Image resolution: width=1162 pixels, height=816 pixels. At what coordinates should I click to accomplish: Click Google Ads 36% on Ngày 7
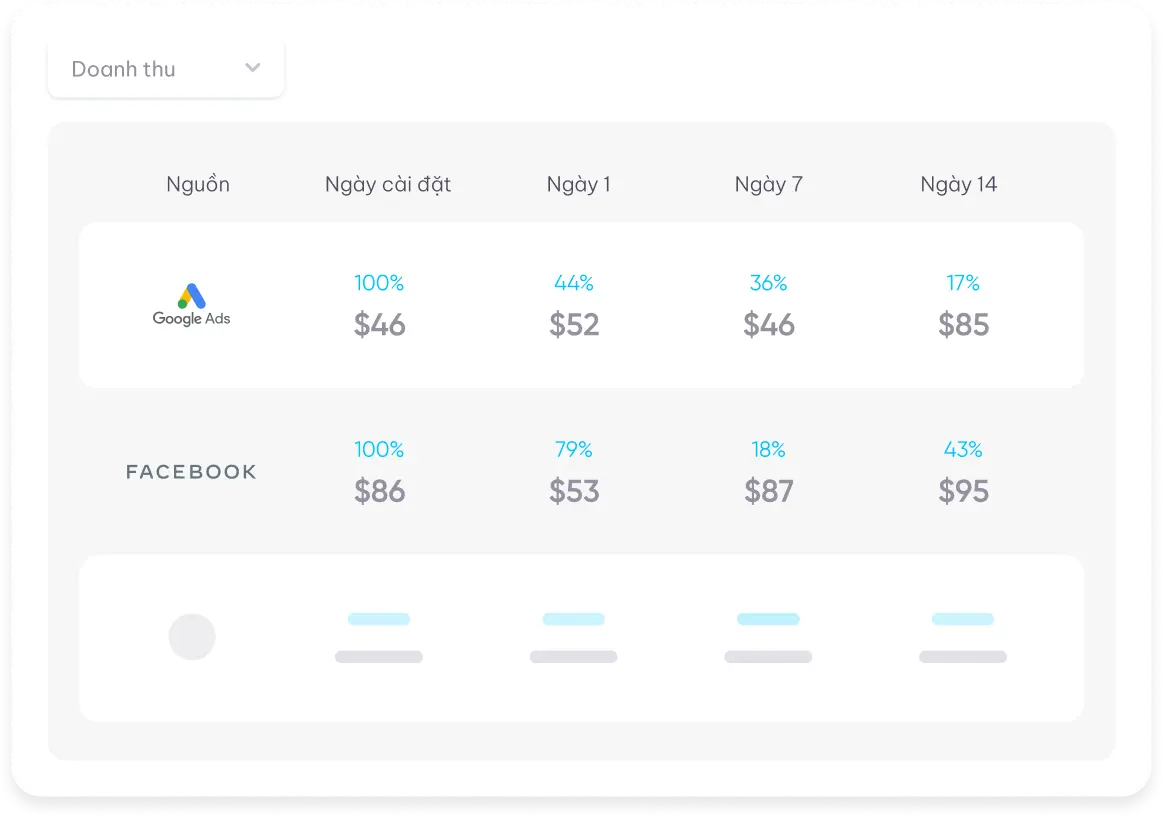point(768,283)
